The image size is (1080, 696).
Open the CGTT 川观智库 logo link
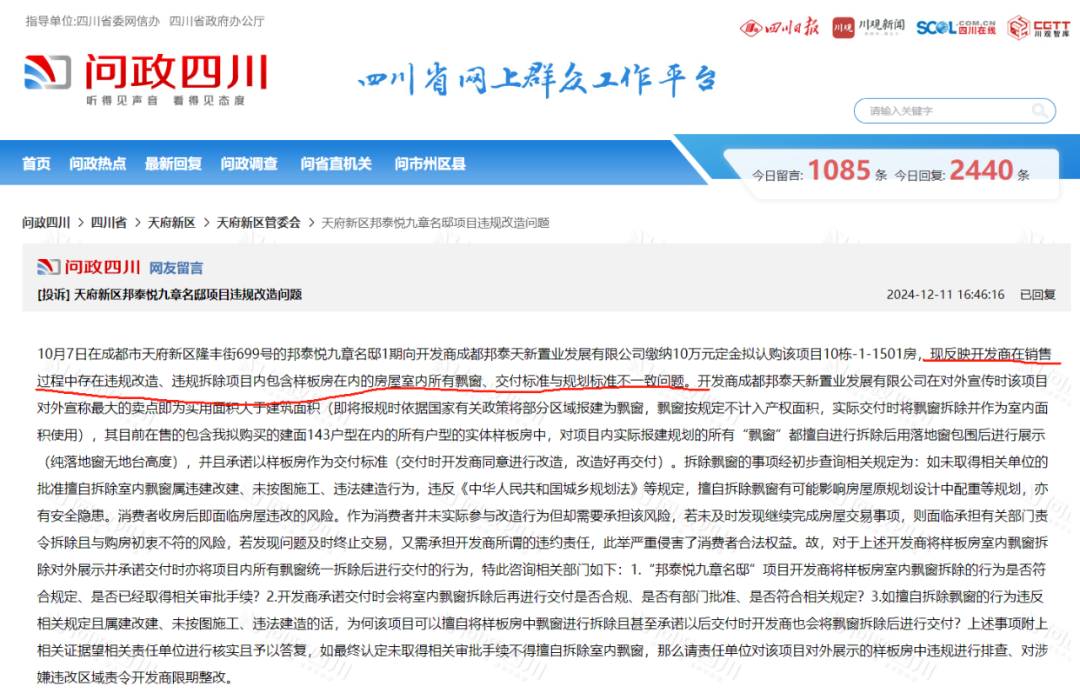pos(1039,28)
